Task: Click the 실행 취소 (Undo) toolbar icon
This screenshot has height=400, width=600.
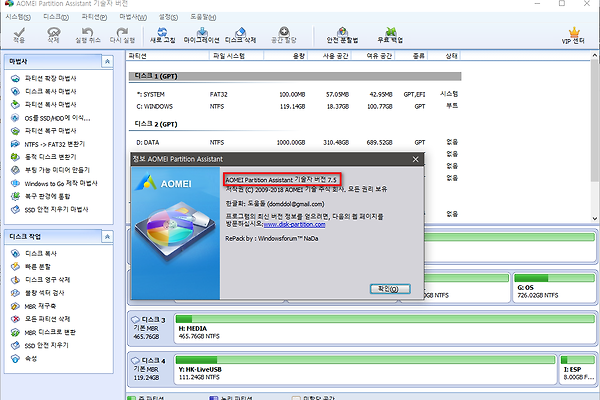Action: 88,35
